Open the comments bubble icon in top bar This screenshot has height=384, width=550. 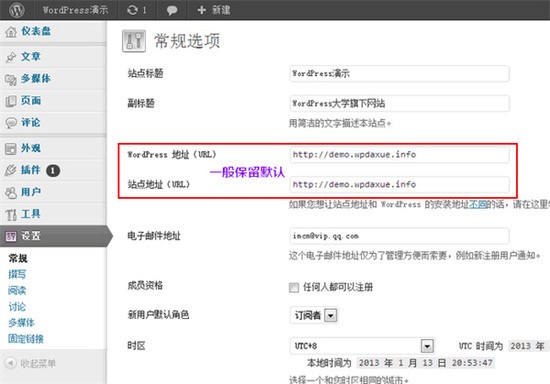pyautogui.click(x=172, y=10)
